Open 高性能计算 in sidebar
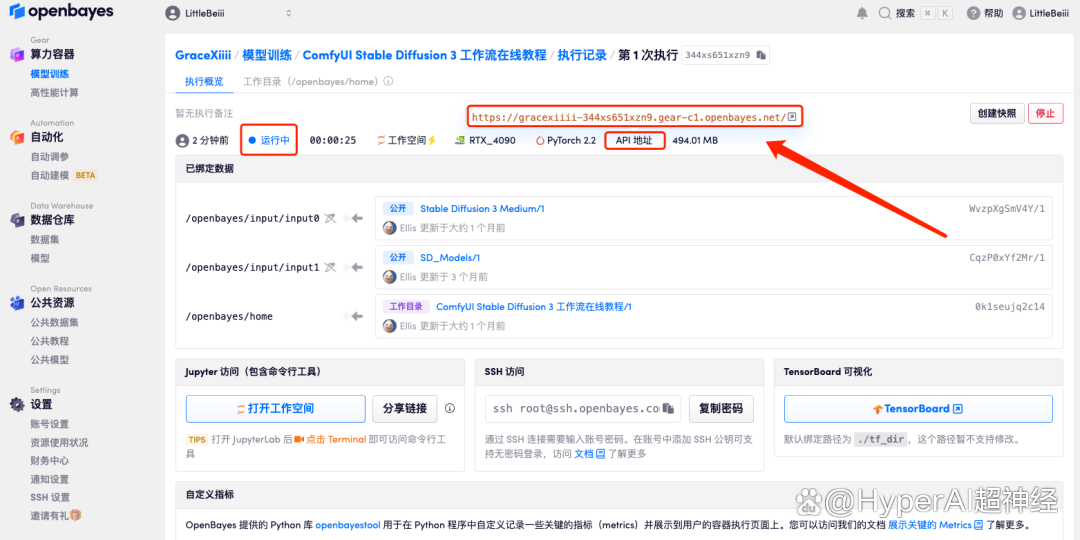This screenshot has width=1080, height=540. pyautogui.click(x=54, y=92)
